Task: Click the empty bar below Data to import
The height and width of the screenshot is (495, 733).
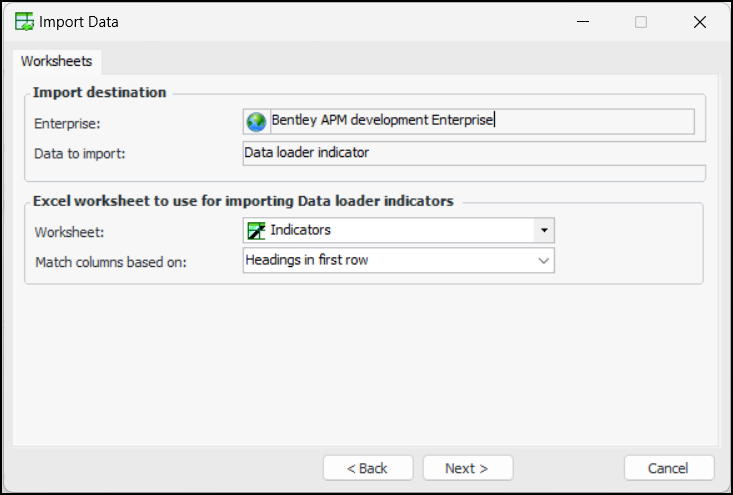Action: 474,172
